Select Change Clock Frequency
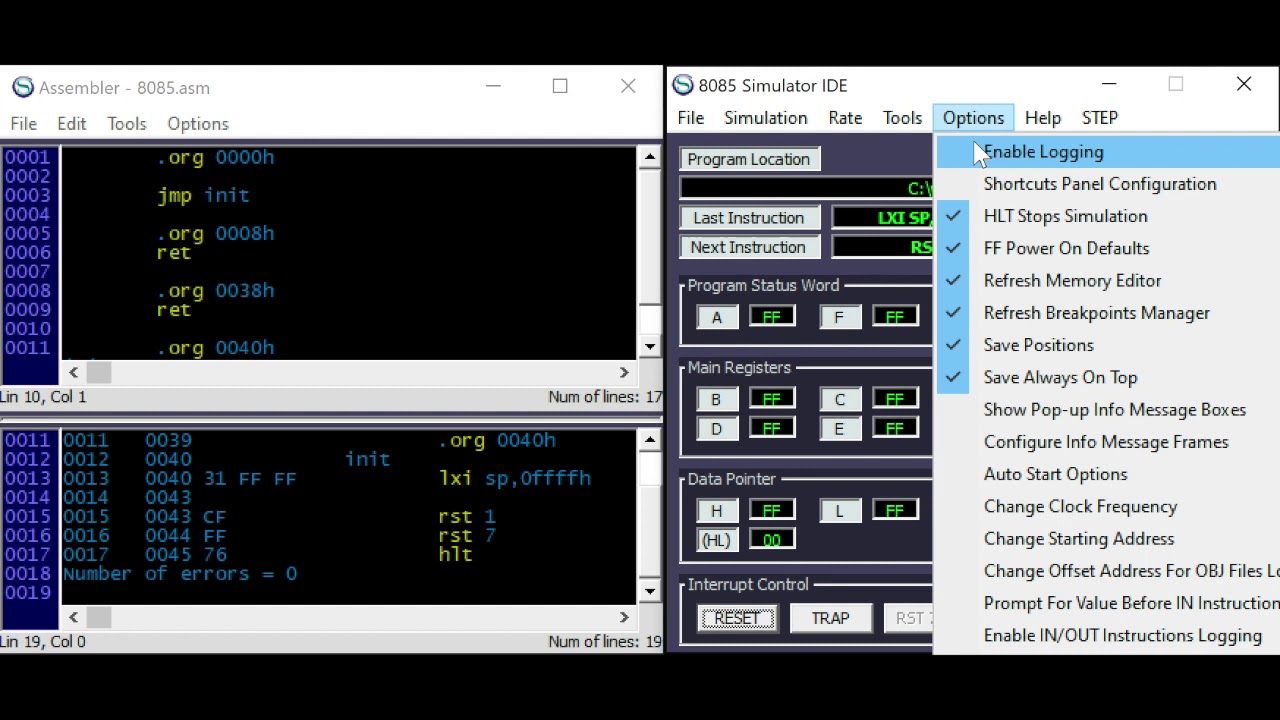The width and height of the screenshot is (1280, 720). (x=1107, y=506)
